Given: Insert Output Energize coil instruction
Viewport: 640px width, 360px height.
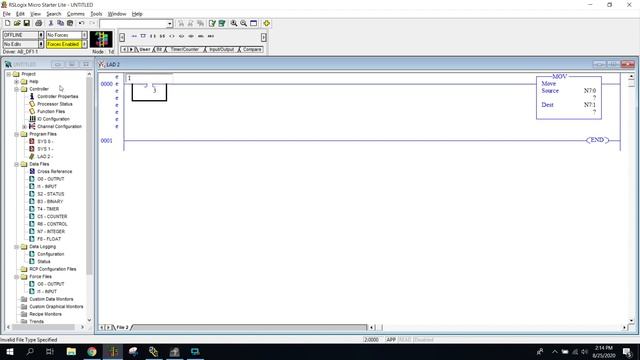Looking at the screenshot, I should pyautogui.click(x=172, y=36).
